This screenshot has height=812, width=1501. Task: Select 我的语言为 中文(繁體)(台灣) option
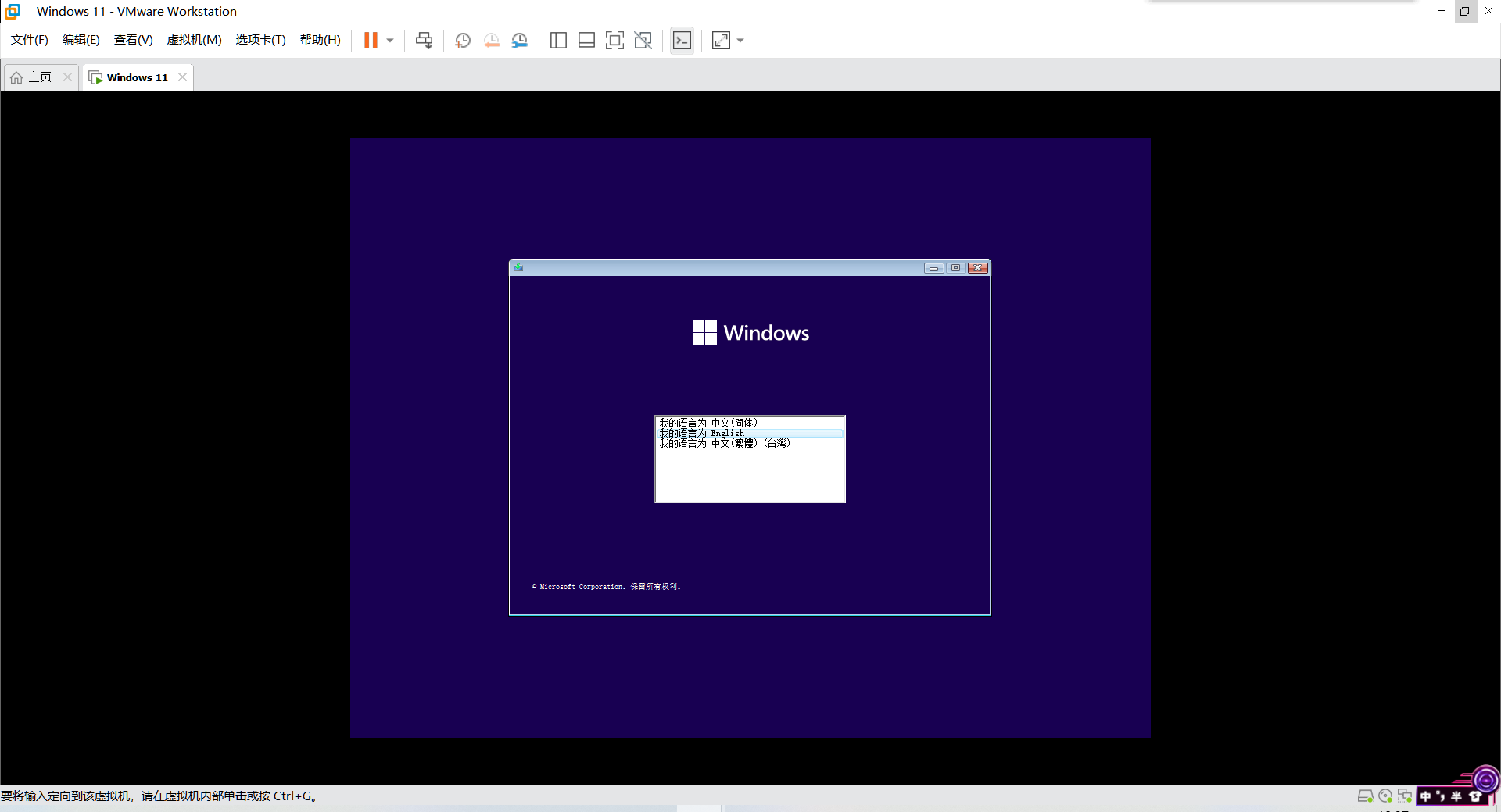point(750,443)
